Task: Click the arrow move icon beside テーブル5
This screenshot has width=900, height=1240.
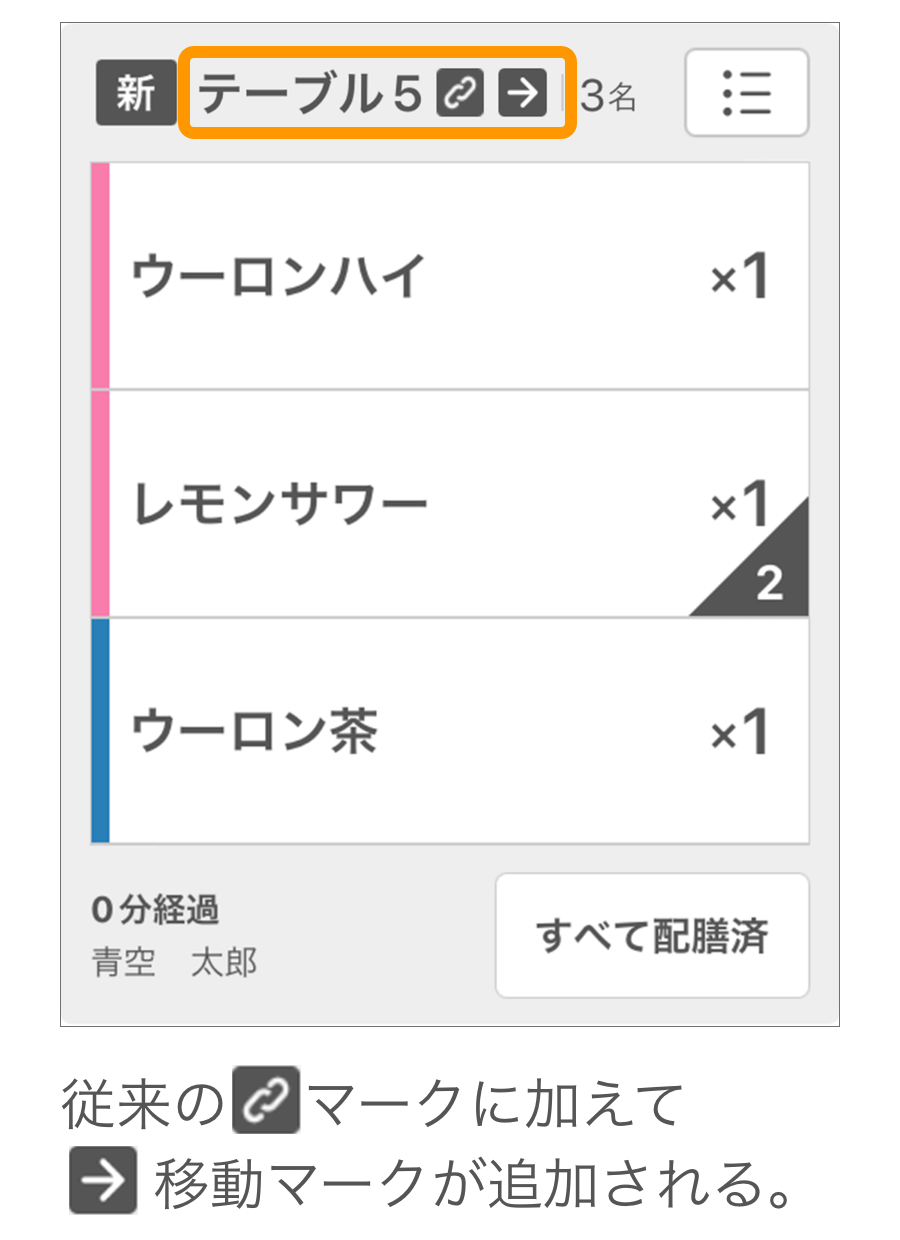Action: [522, 95]
